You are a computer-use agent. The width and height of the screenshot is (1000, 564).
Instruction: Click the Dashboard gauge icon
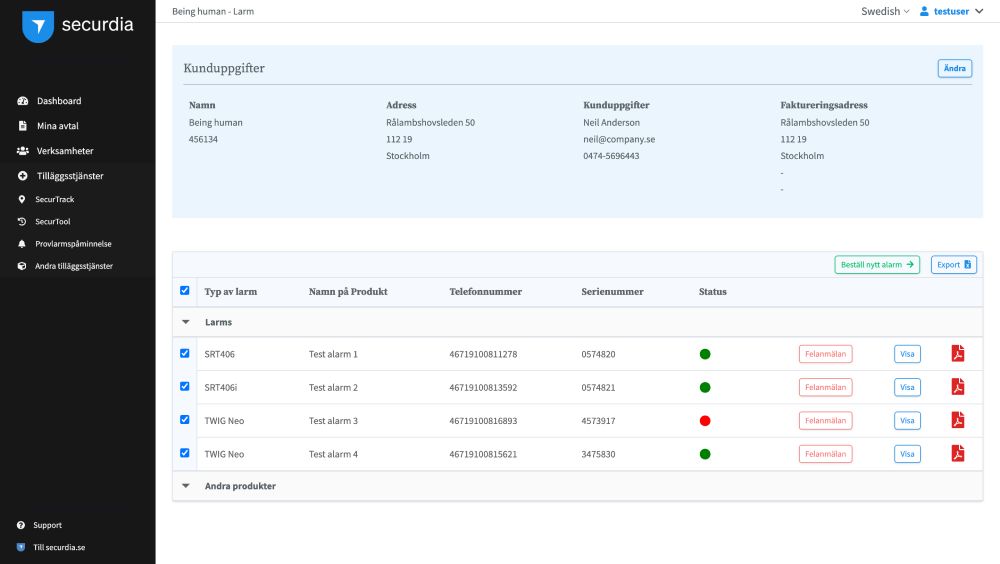[22, 101]
